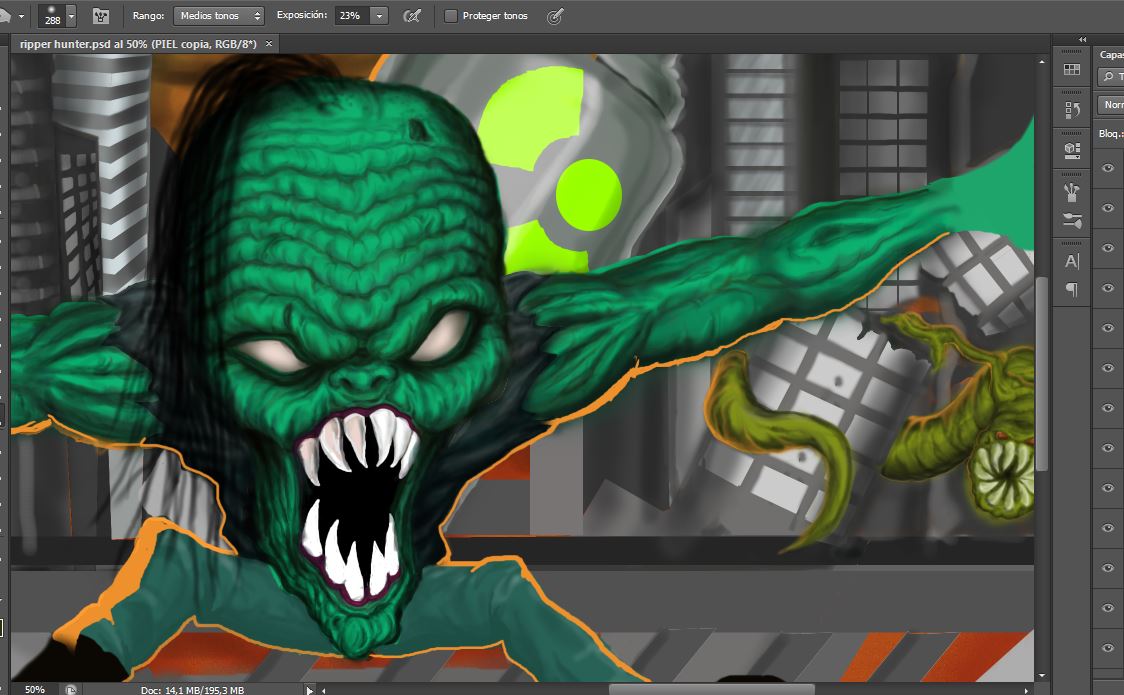Viewport: 1124px width, 695px height.
Task: Open the Paragraph panel icon
Action: [1071, 289]
